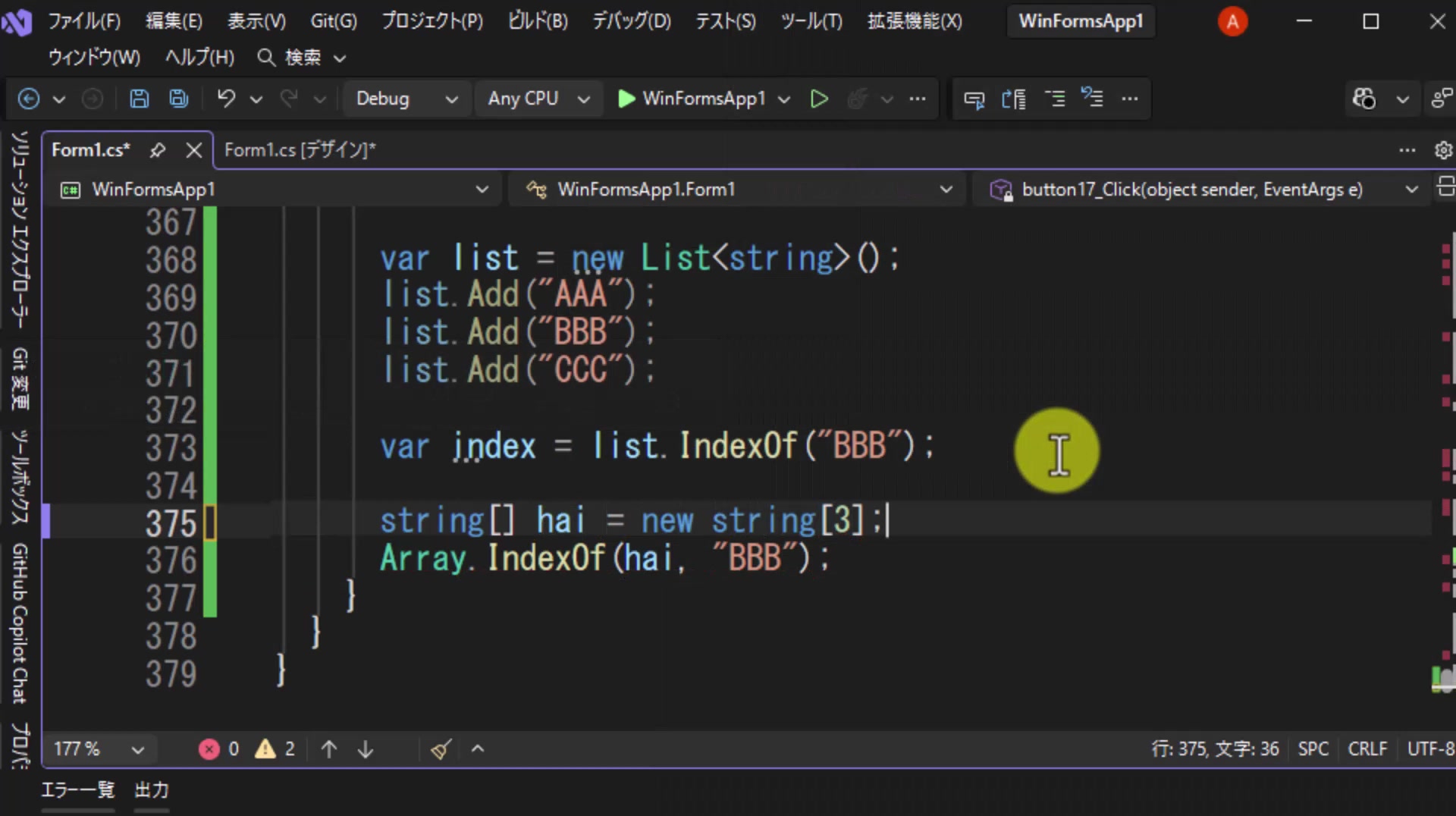Go to previous issue with the up arrow
Viewport: 1456px width, 816px height.
328,749
